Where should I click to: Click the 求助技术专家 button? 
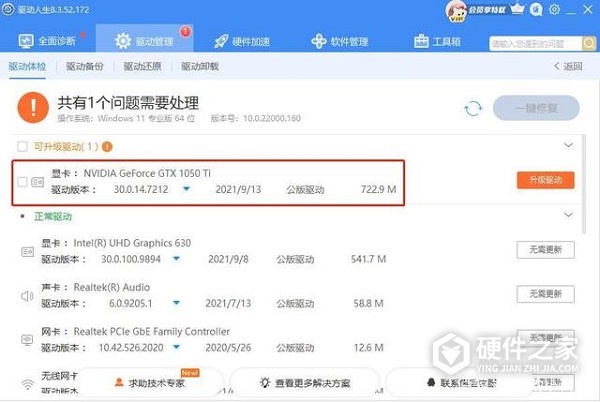pyautogui.click(x=150, y=382)
